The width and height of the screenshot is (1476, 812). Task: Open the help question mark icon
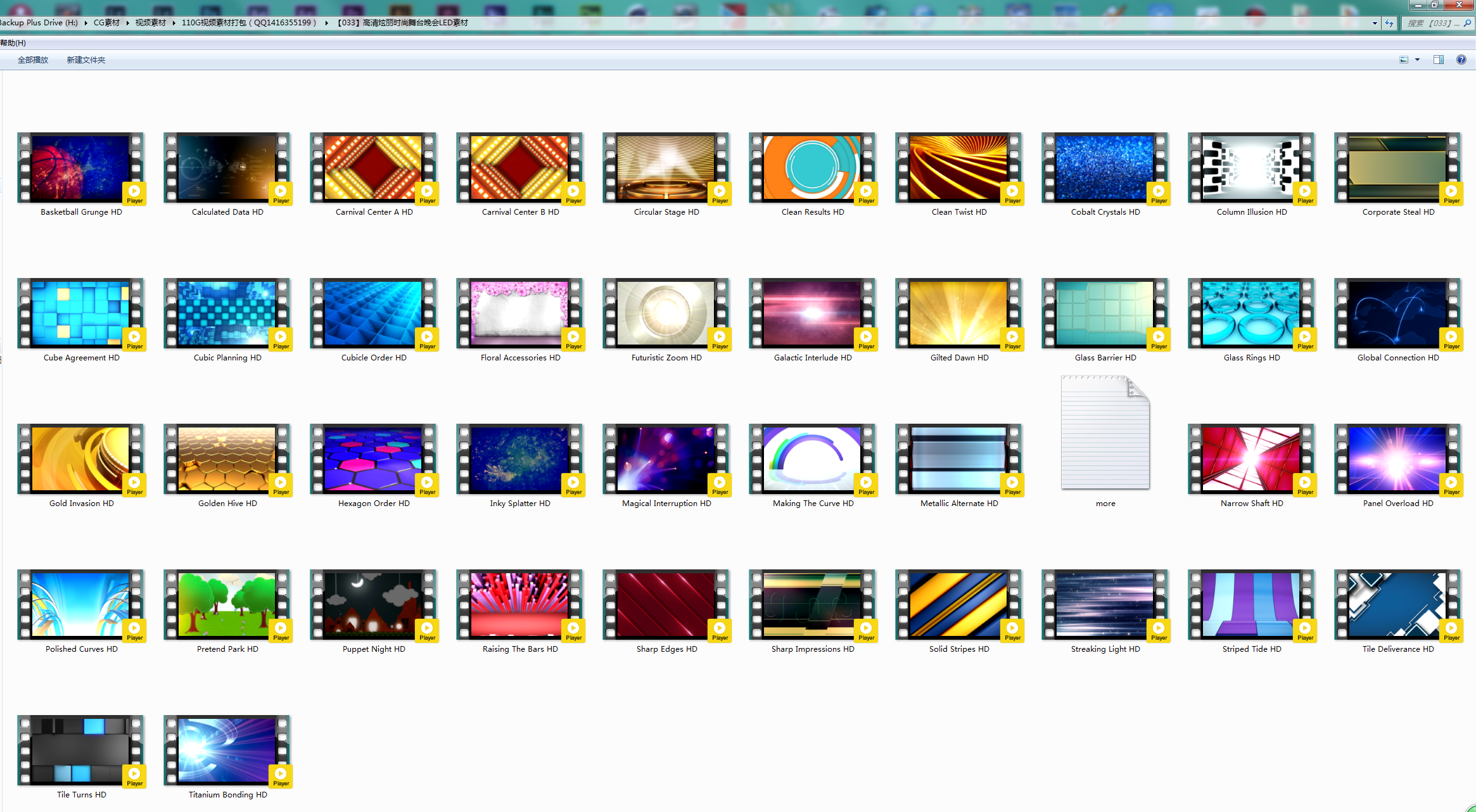click(x=1461, y=60)
